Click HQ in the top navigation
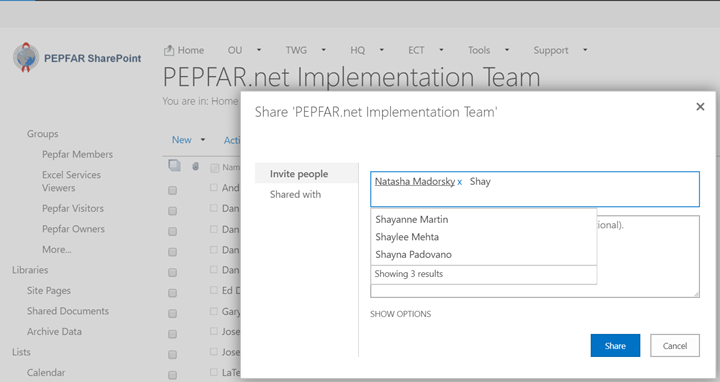 (x=357, y=50)
